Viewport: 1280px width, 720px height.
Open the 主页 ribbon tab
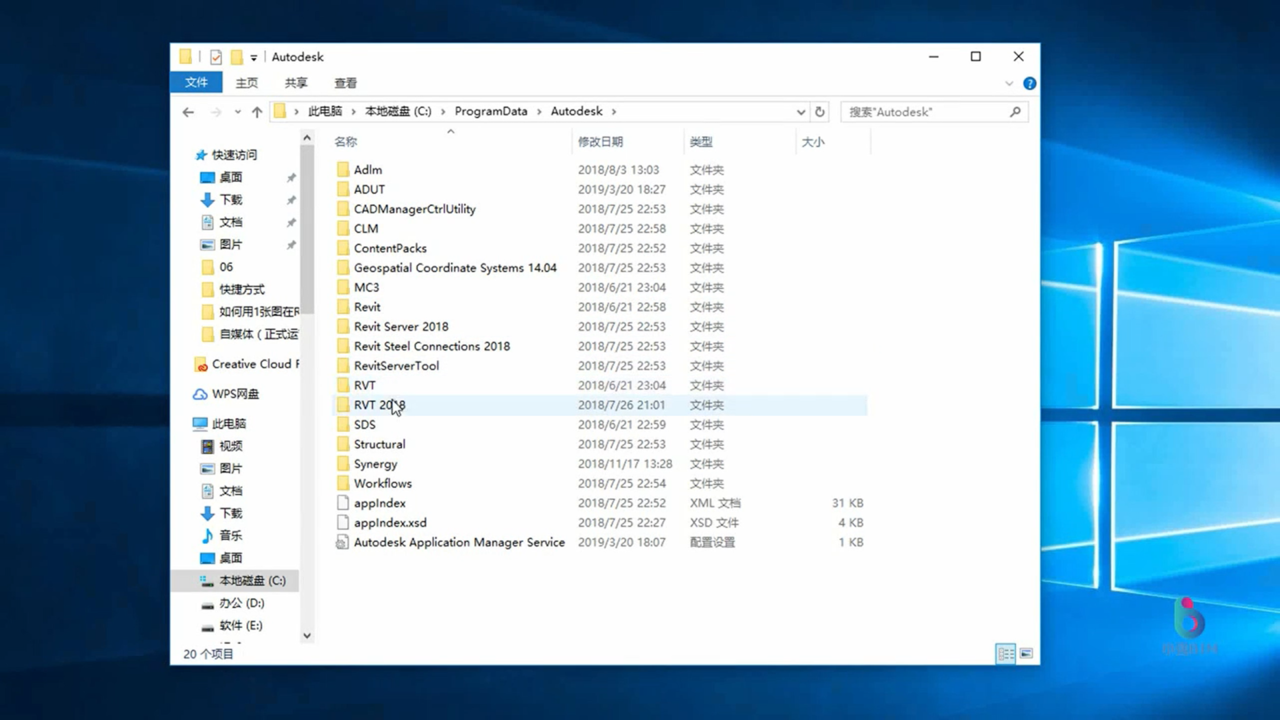(247, 83)
